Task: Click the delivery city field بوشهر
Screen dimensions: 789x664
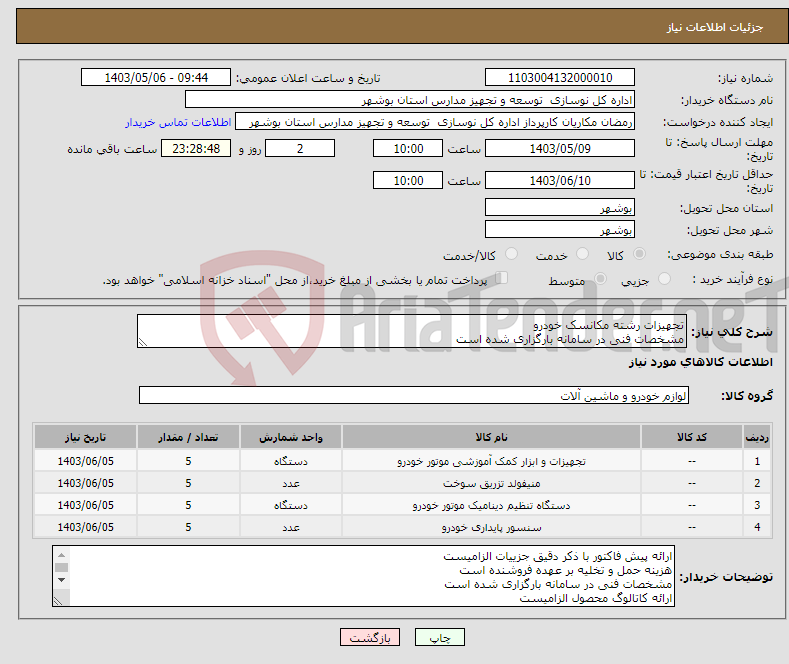Action: (560, 229)
